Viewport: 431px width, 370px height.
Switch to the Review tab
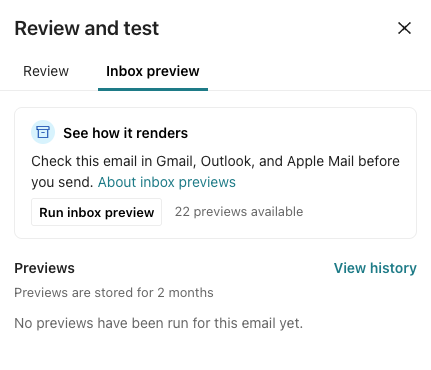pyautogui.click(x=46, y=71)
